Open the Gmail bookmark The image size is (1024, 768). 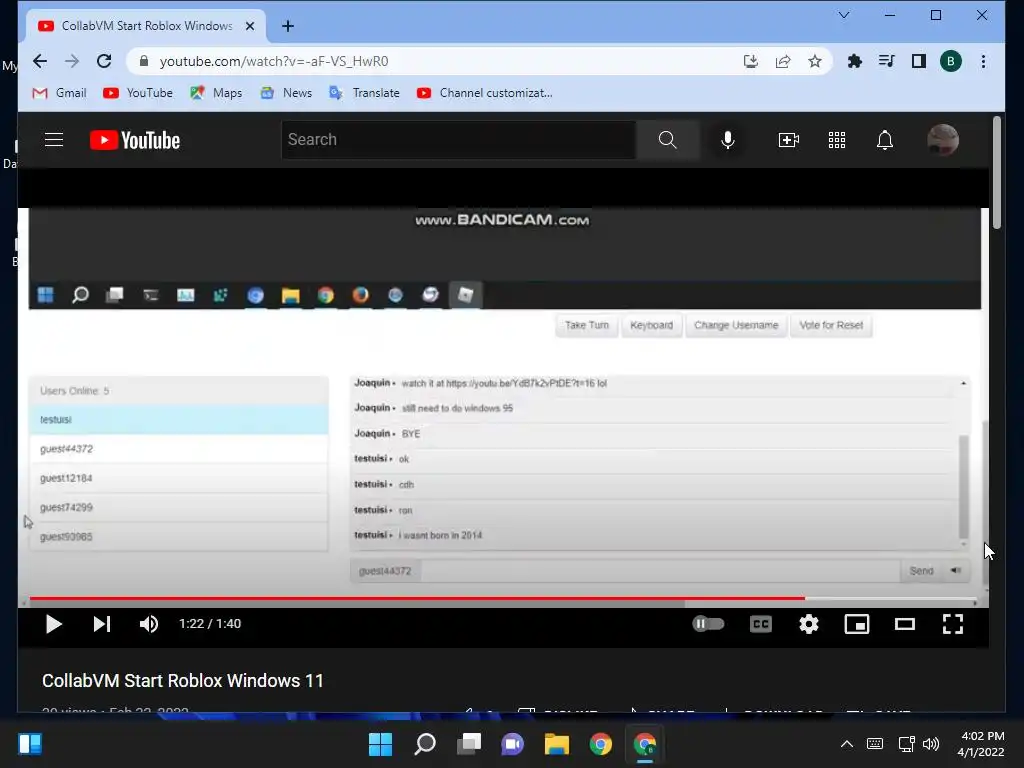point(59,93)
